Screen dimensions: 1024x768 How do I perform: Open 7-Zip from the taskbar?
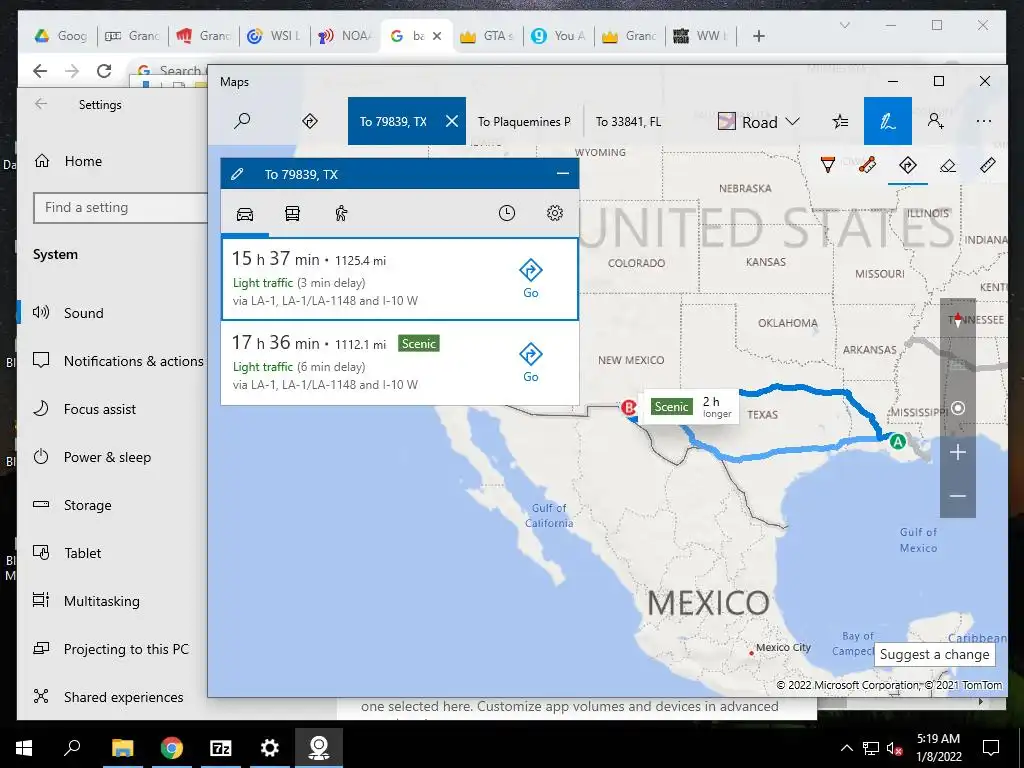[x=220, y=748]
